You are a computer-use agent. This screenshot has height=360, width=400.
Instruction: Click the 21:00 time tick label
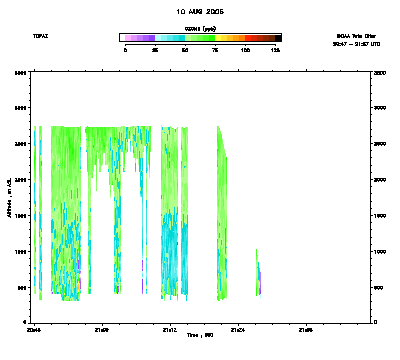[102, 330]
